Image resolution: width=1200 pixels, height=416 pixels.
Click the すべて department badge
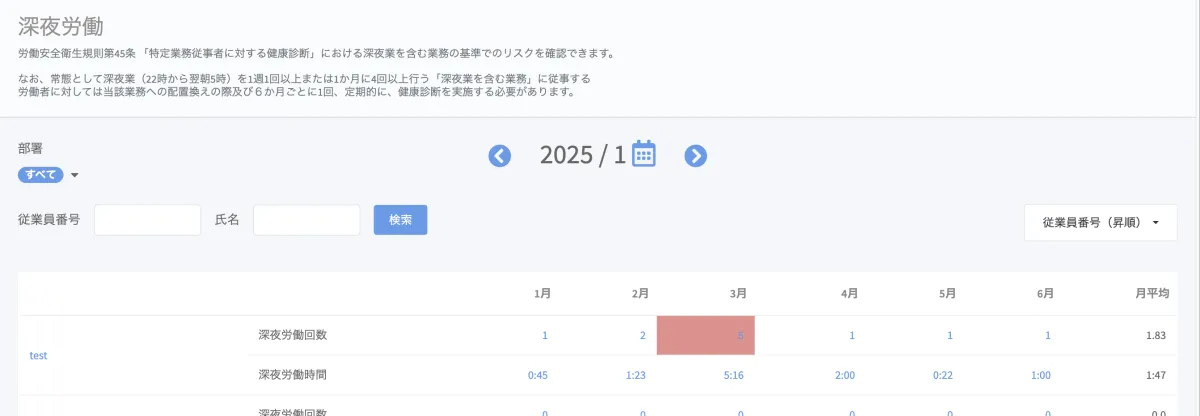[x=41, y=175]
